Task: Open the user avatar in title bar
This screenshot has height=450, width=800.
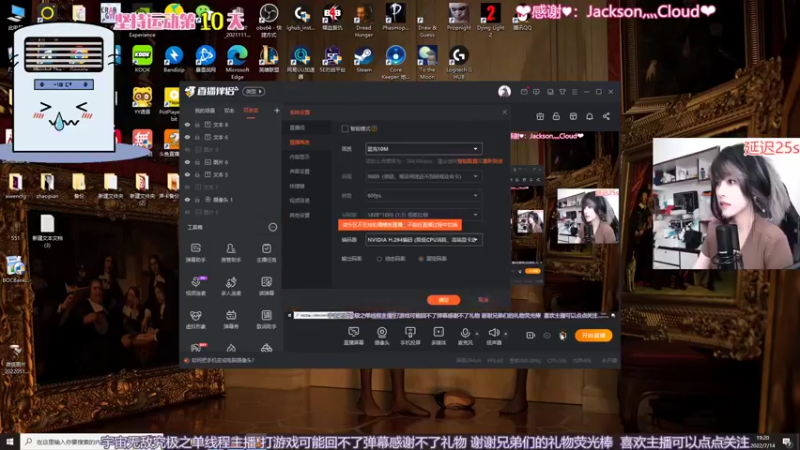Action: [x=504, y=91]
